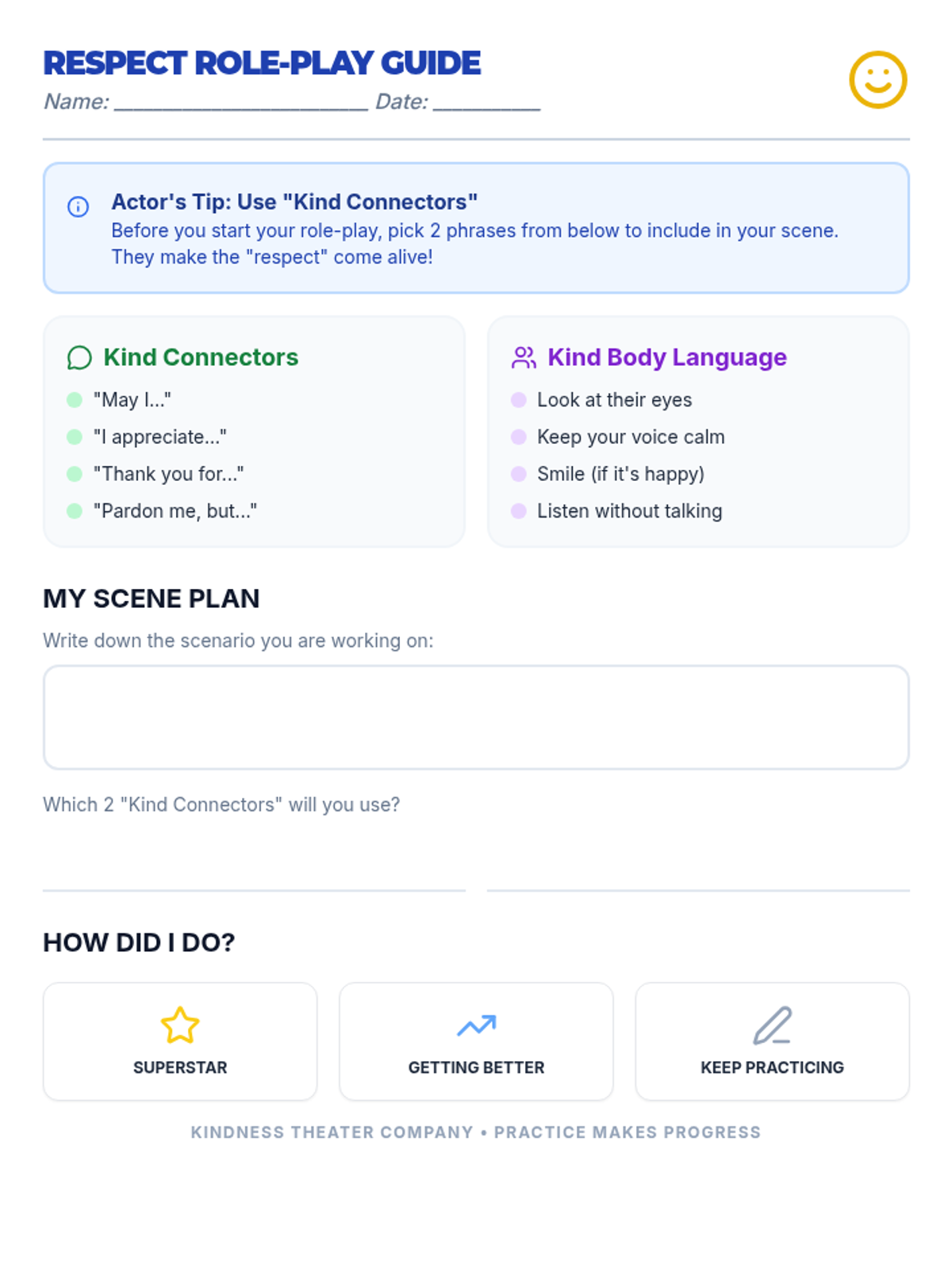Click the purple dot beside Look at their eyes
The width and height of the screenshot is (952, 1270).
click(519, 400)
